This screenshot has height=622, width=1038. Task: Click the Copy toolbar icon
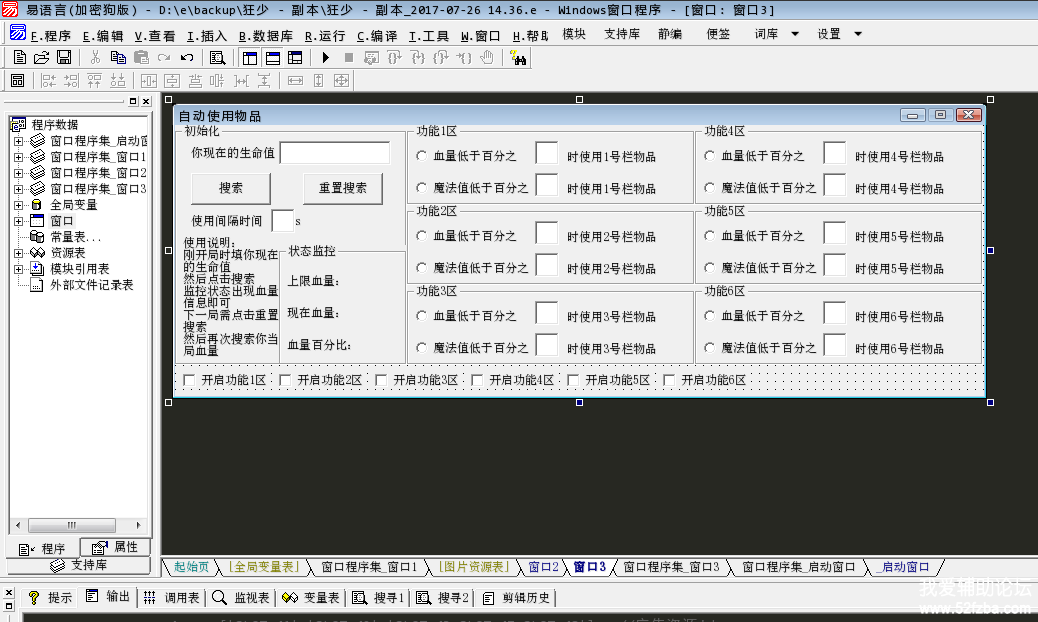pyautogui.click(x=118, y=58)
